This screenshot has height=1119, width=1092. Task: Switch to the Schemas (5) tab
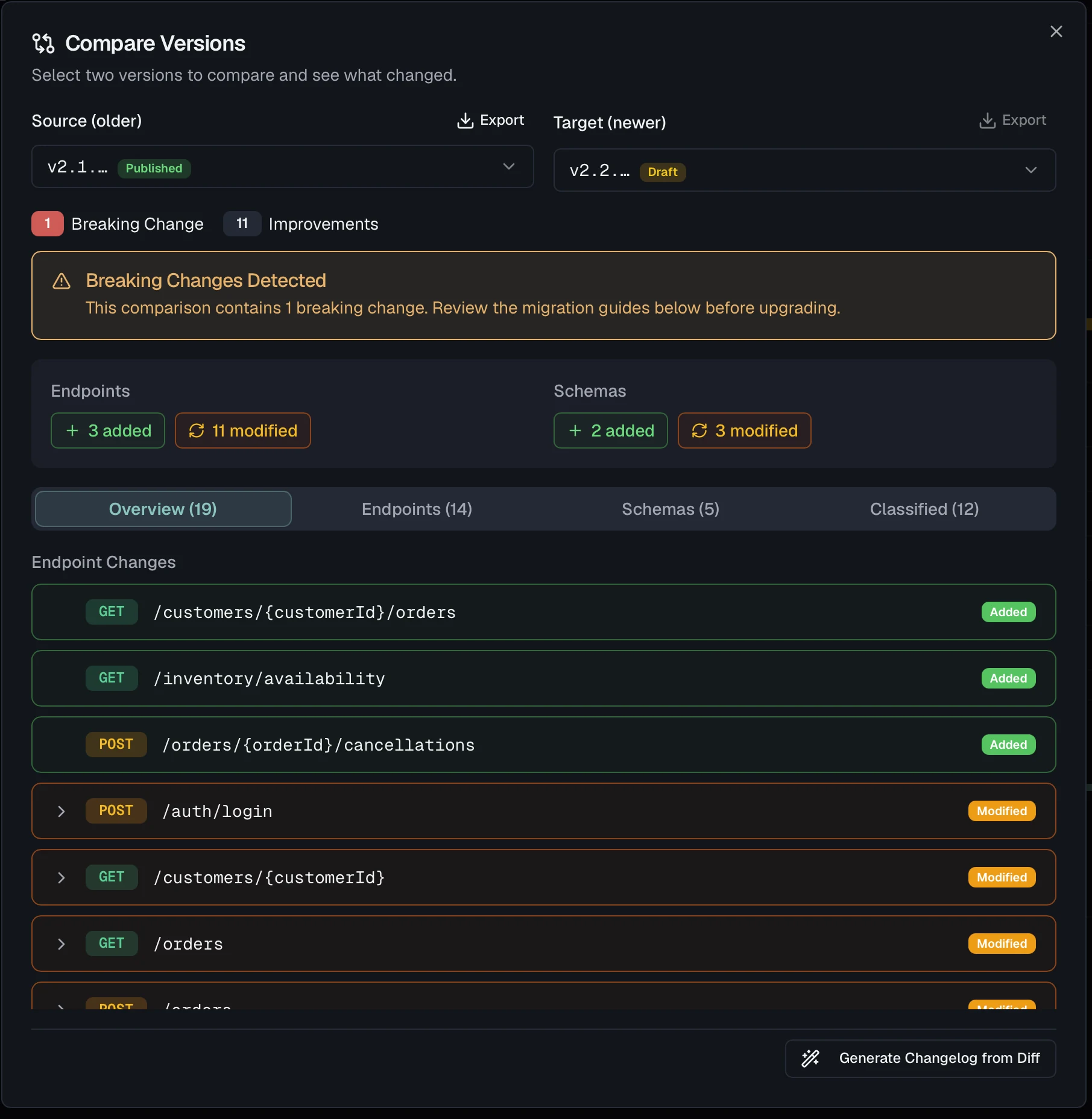click(x=671, y=509)
